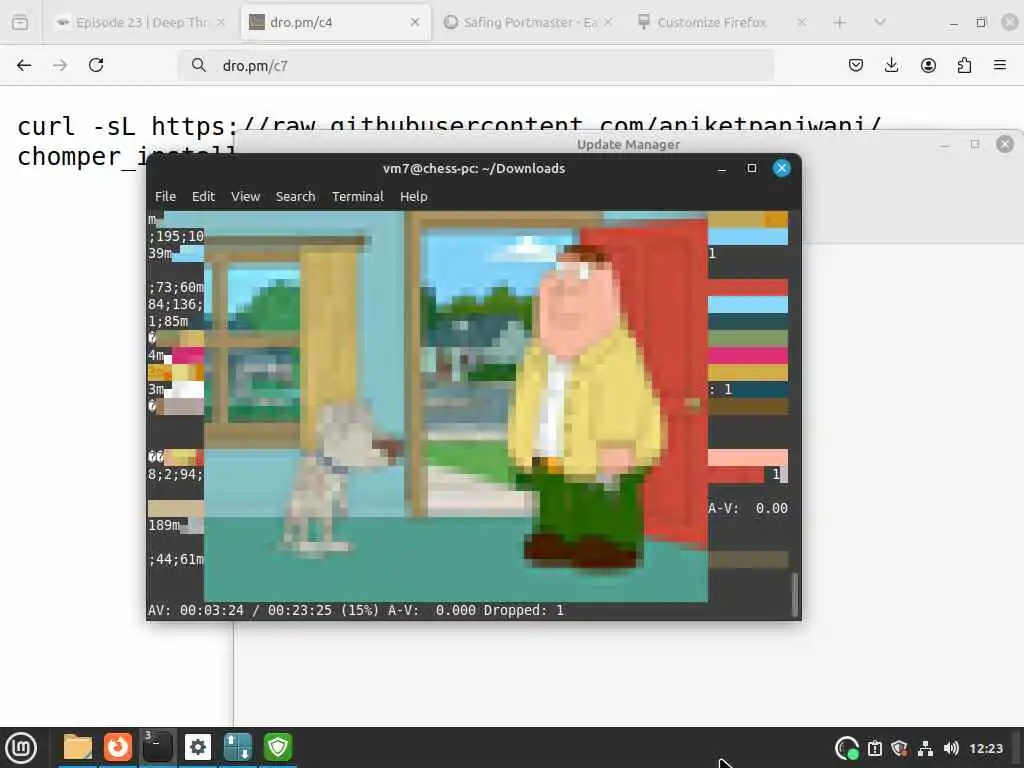Screen dimensions: 1024x768
Task: Close the Safing Portmaster tab
Action: tap(608, 23)
